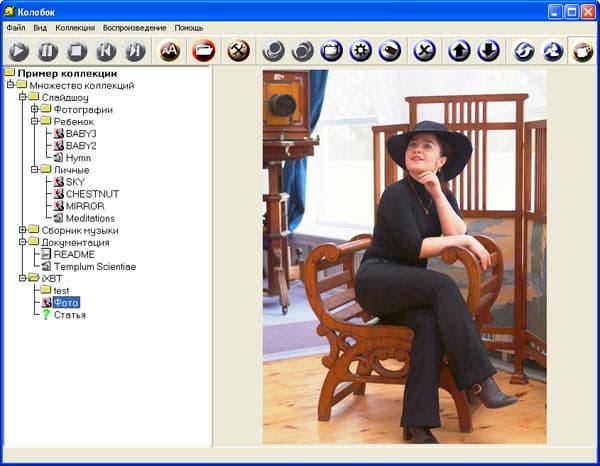Select the Hymn music item

pyautogui.click(x=78, y=158)
